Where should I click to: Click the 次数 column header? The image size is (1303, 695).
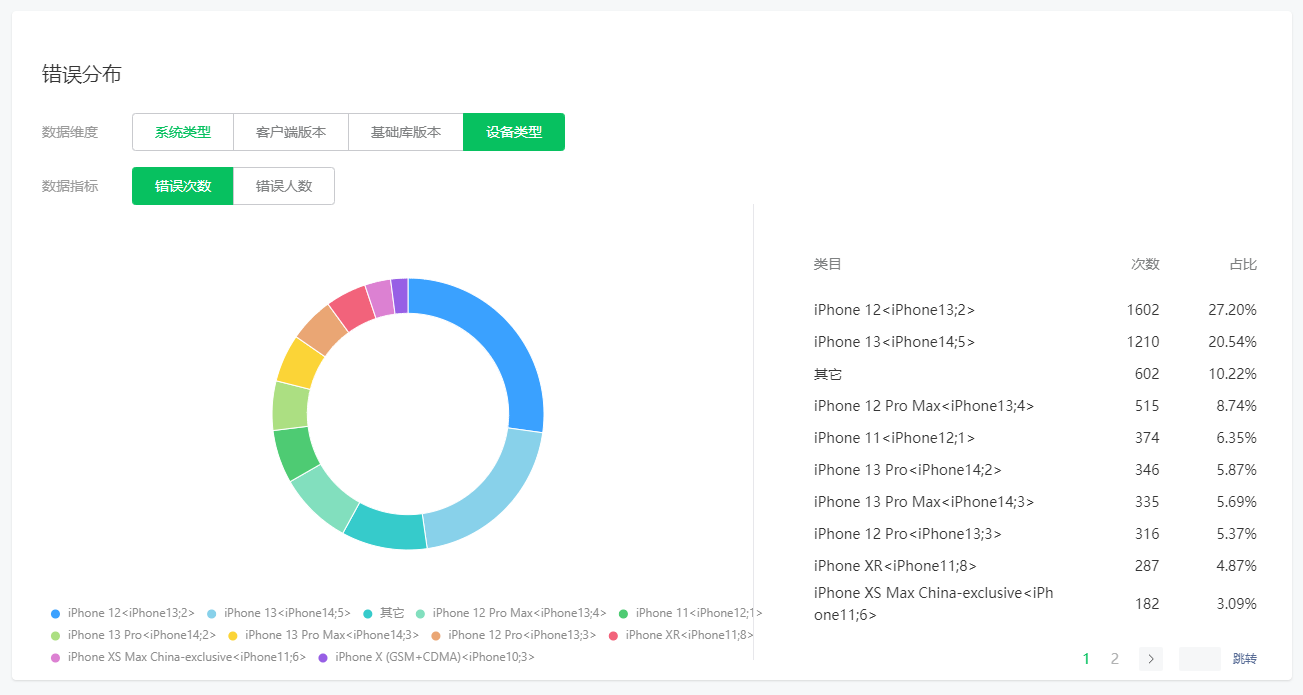(x=1145, y=264)
